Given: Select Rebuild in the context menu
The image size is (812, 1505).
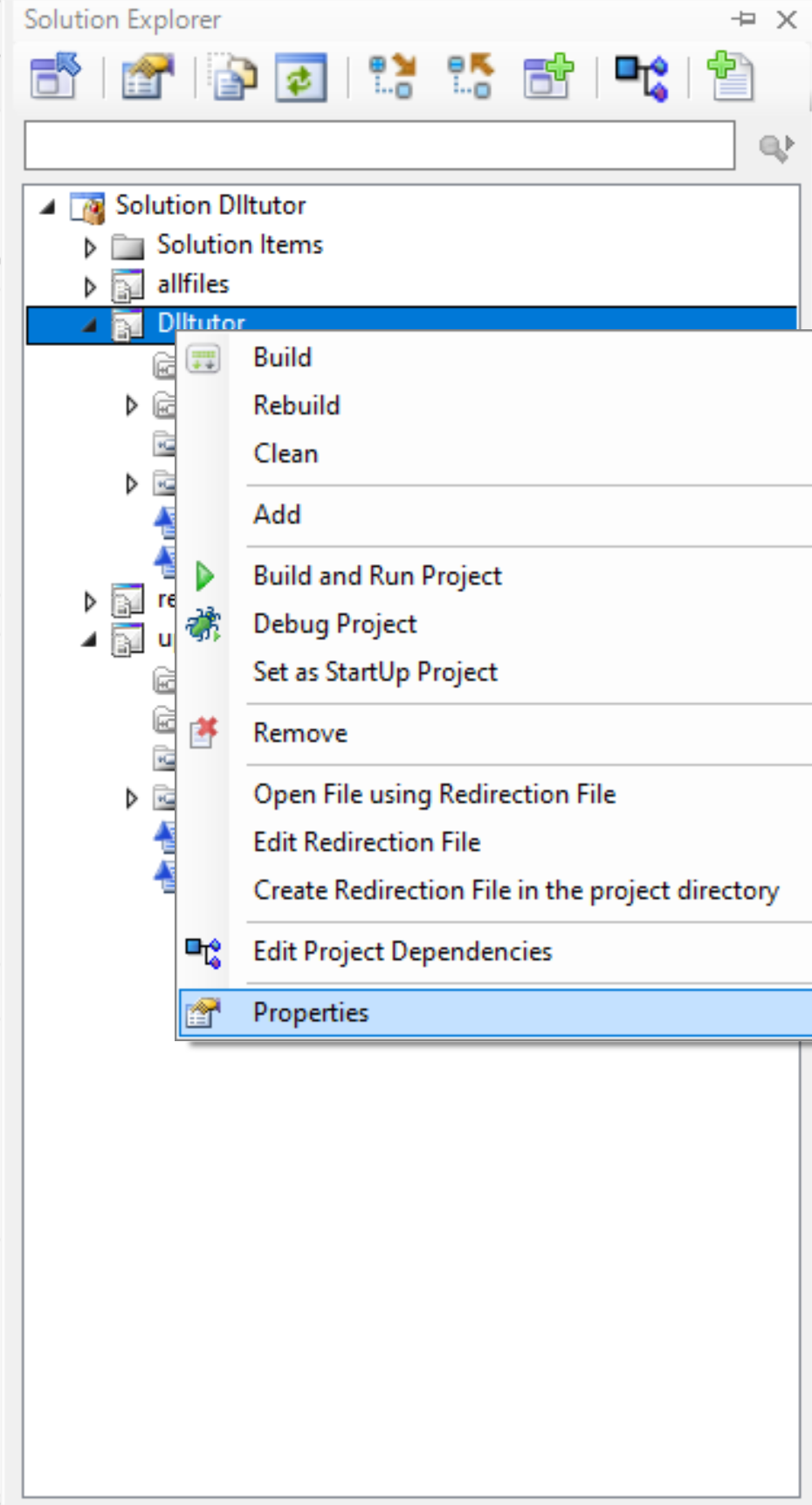Looking at the screenshot, I should (296, 405).
